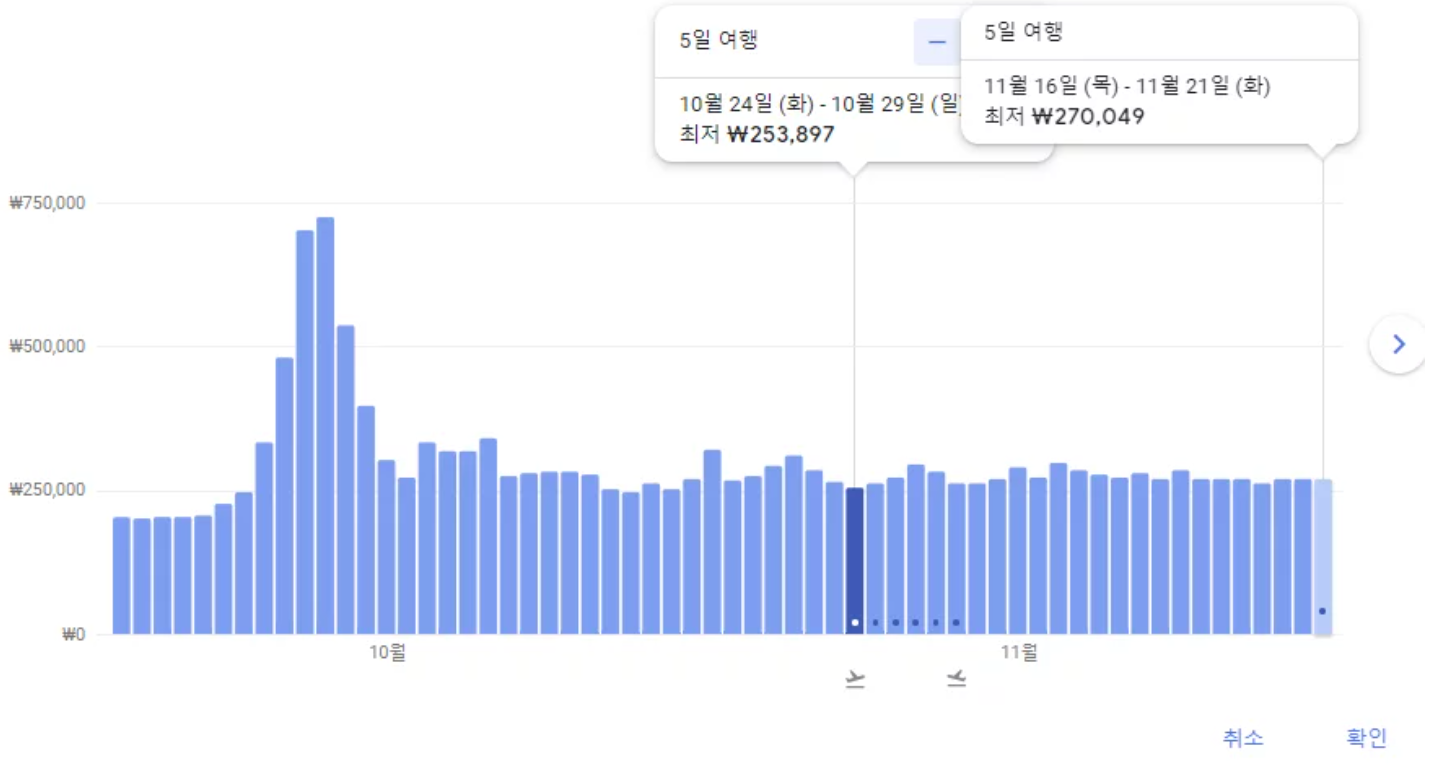
Task: Click the ₩0 axis label
Action: tap(73, 634)
